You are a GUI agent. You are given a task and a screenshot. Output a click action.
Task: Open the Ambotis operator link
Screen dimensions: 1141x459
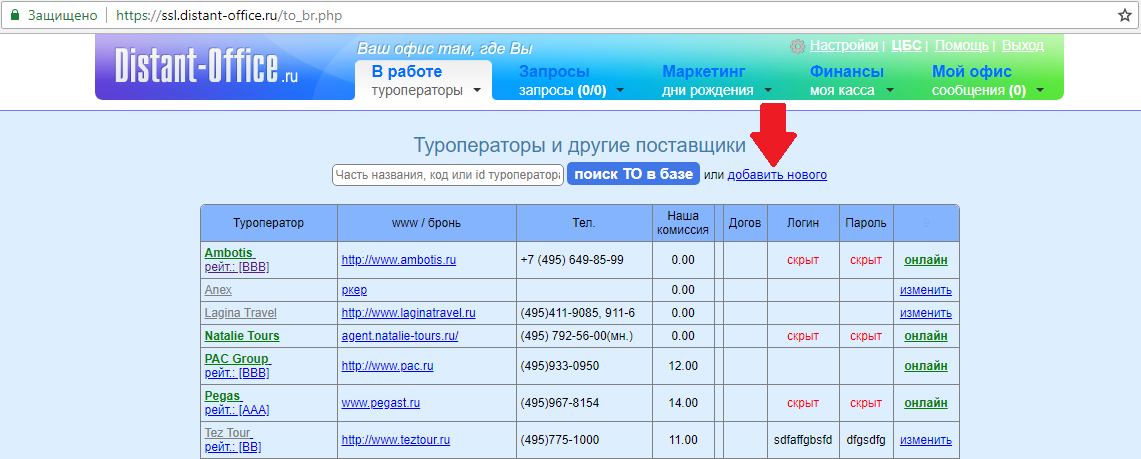(x=228, y=252)
